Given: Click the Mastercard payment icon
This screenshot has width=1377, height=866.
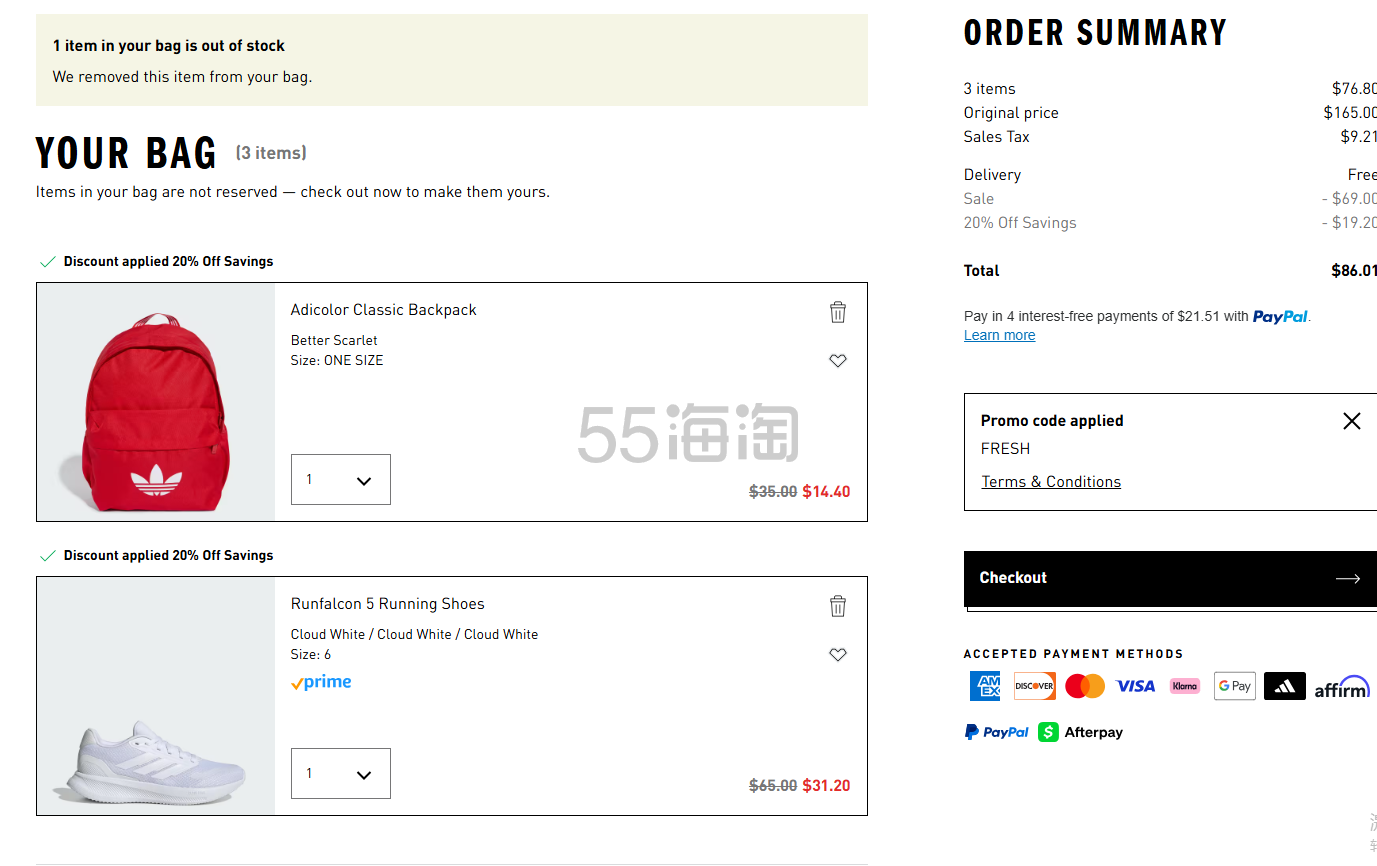Looking at the screenshot, I should (x=1085, y=686).
